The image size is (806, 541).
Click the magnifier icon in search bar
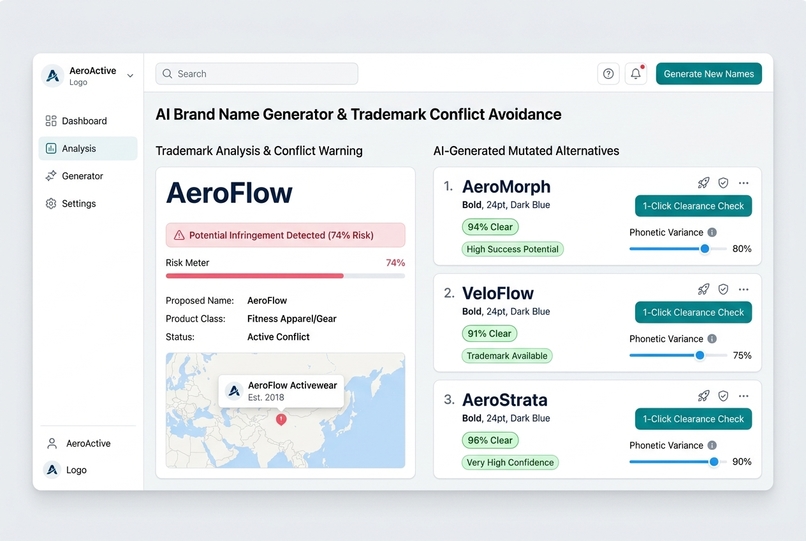click(x=167, y=74)
